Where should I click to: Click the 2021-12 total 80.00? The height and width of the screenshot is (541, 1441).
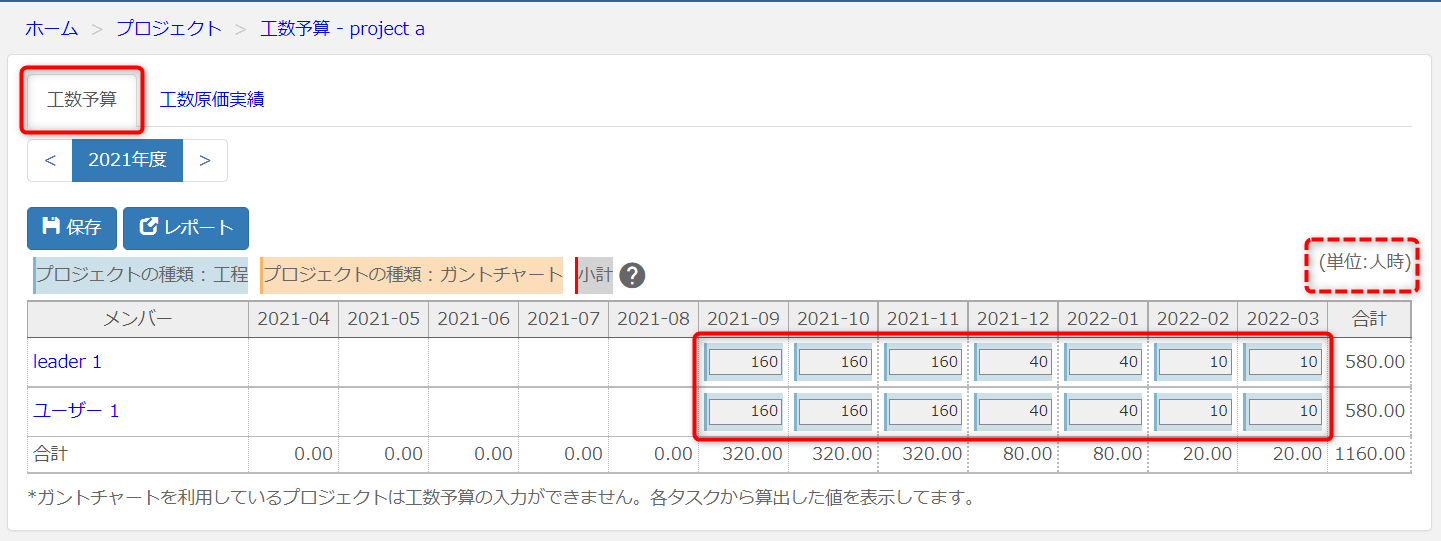point(1027,454)
